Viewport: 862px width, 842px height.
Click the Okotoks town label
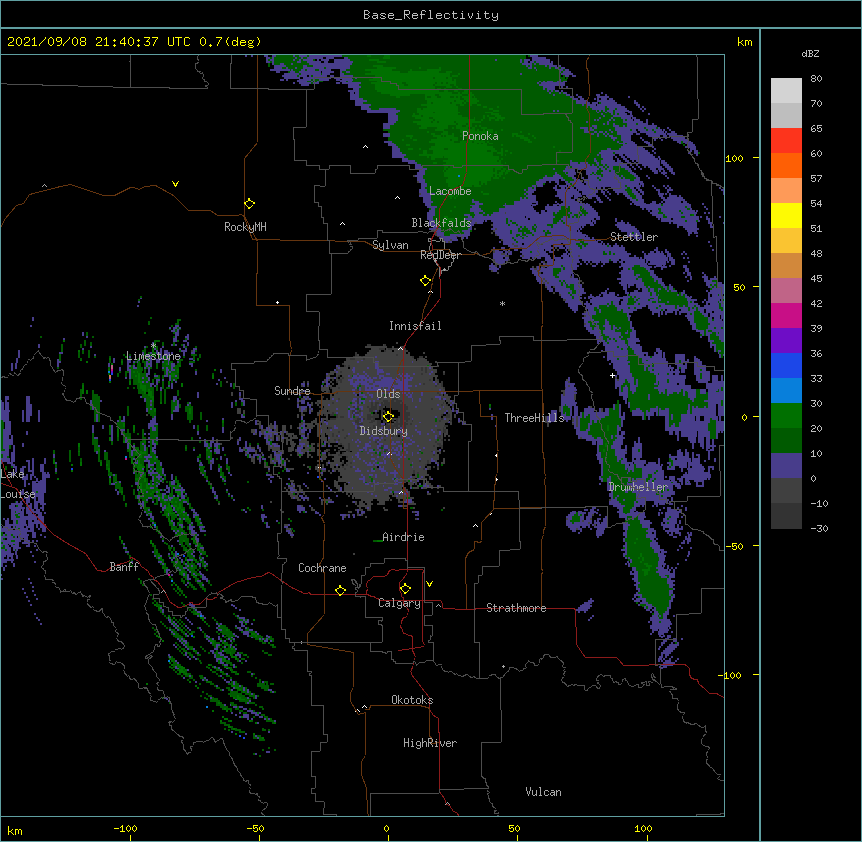click(x=412, y=700)
